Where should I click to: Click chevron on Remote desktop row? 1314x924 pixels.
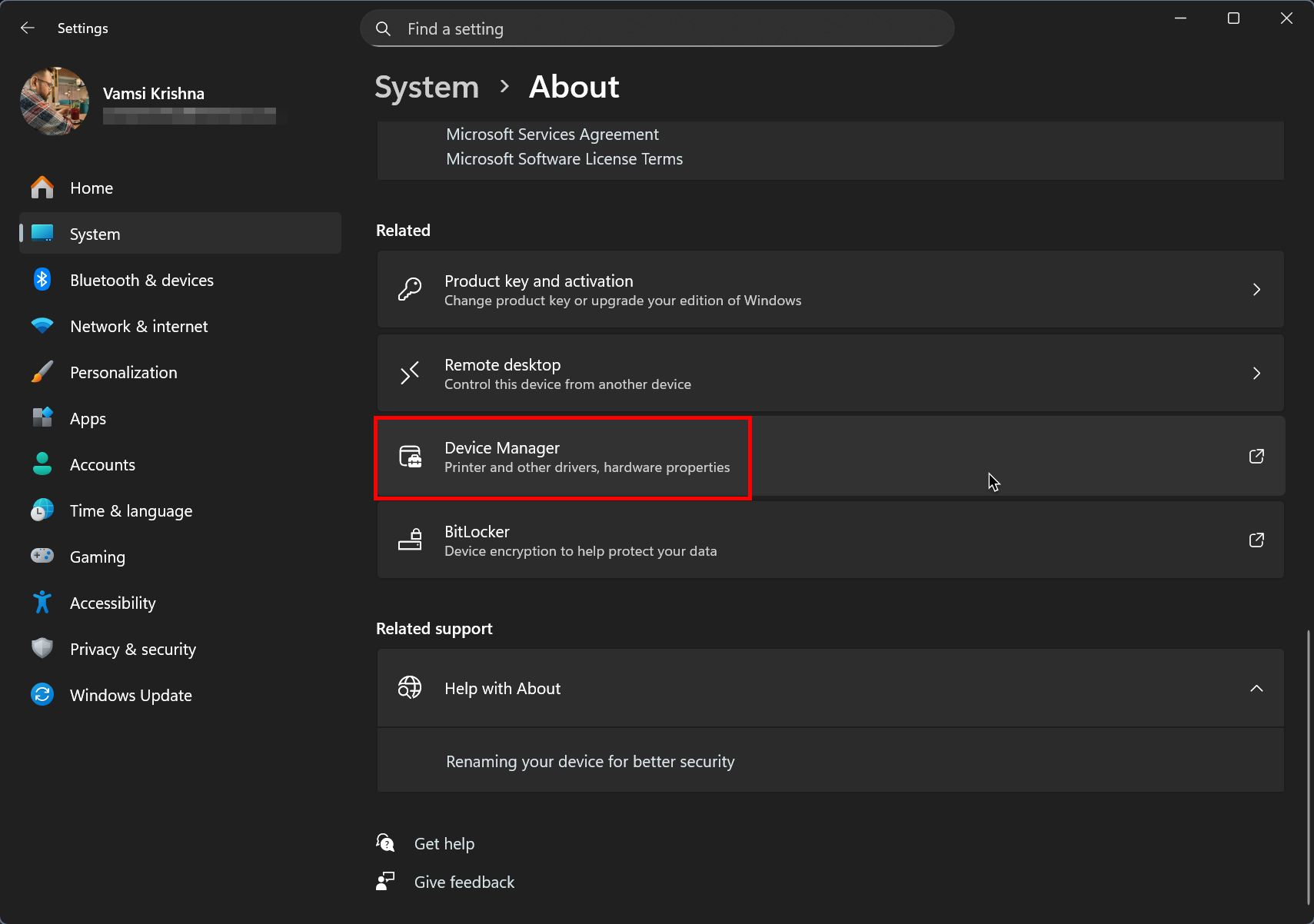pos(1256,373)
